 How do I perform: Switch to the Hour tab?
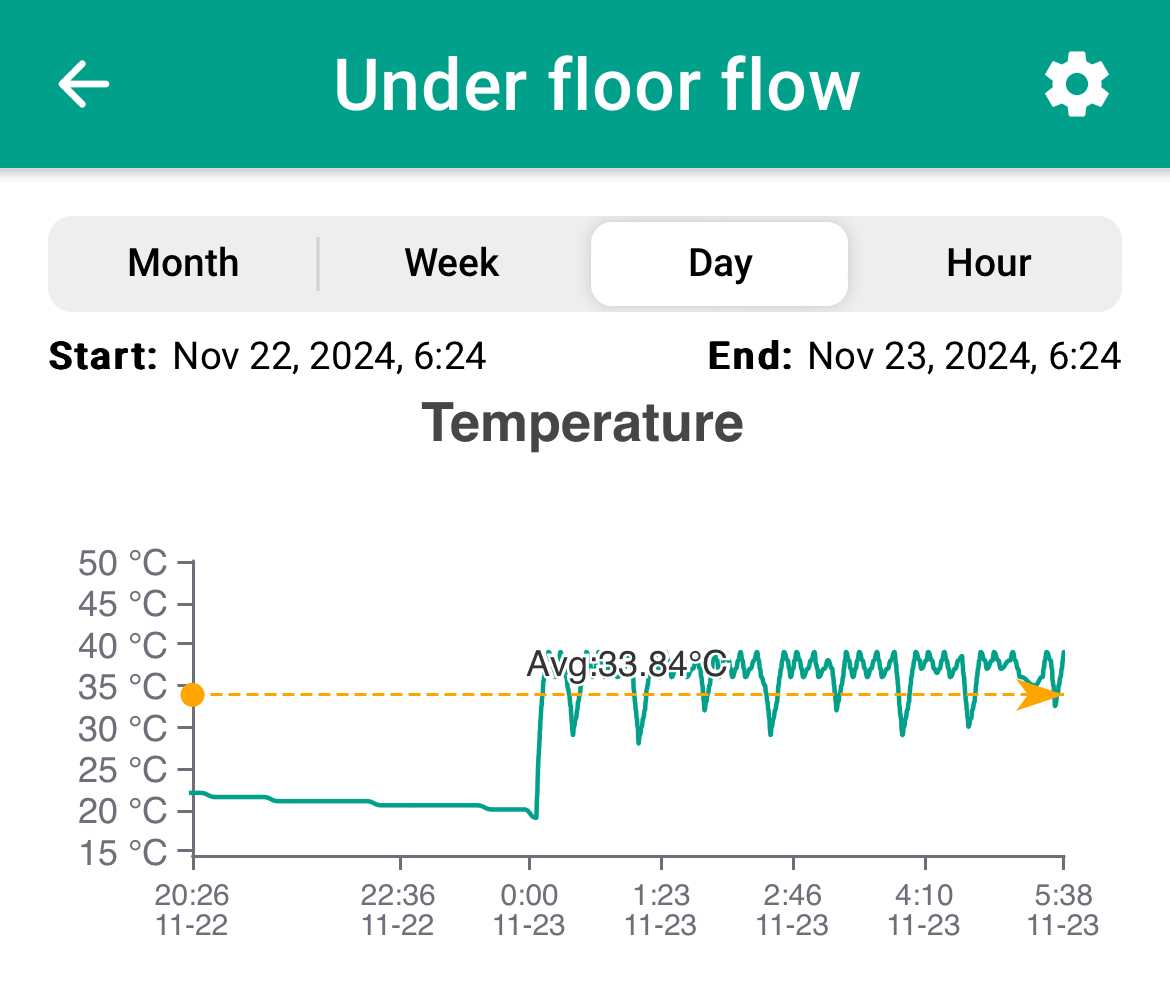(x=988, y=263)
